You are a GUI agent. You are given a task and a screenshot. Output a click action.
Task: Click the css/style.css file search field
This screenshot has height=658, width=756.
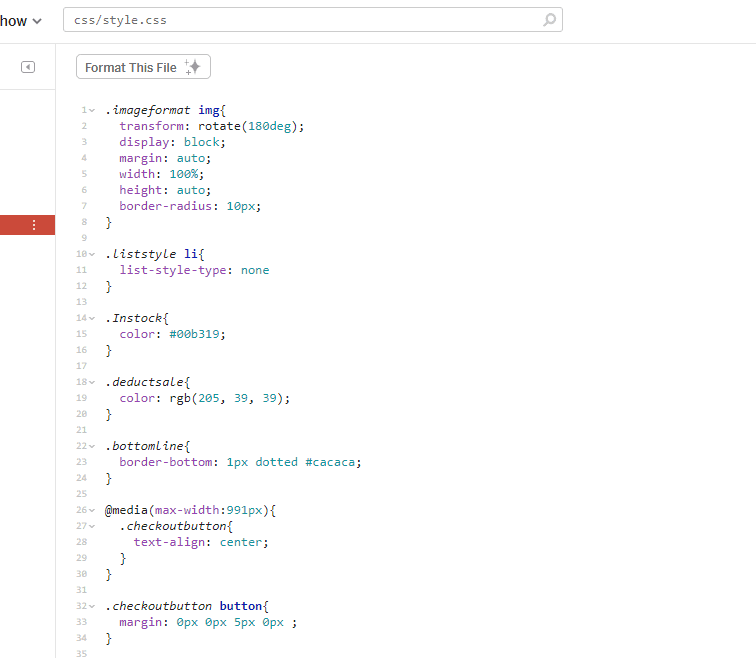point(300,20)
